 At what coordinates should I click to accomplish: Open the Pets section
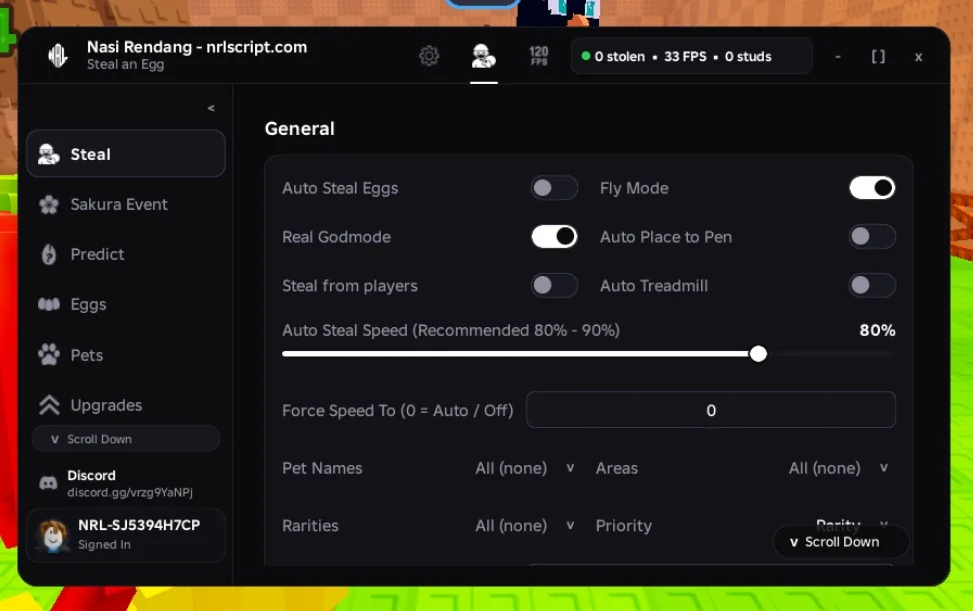point(126,355)
